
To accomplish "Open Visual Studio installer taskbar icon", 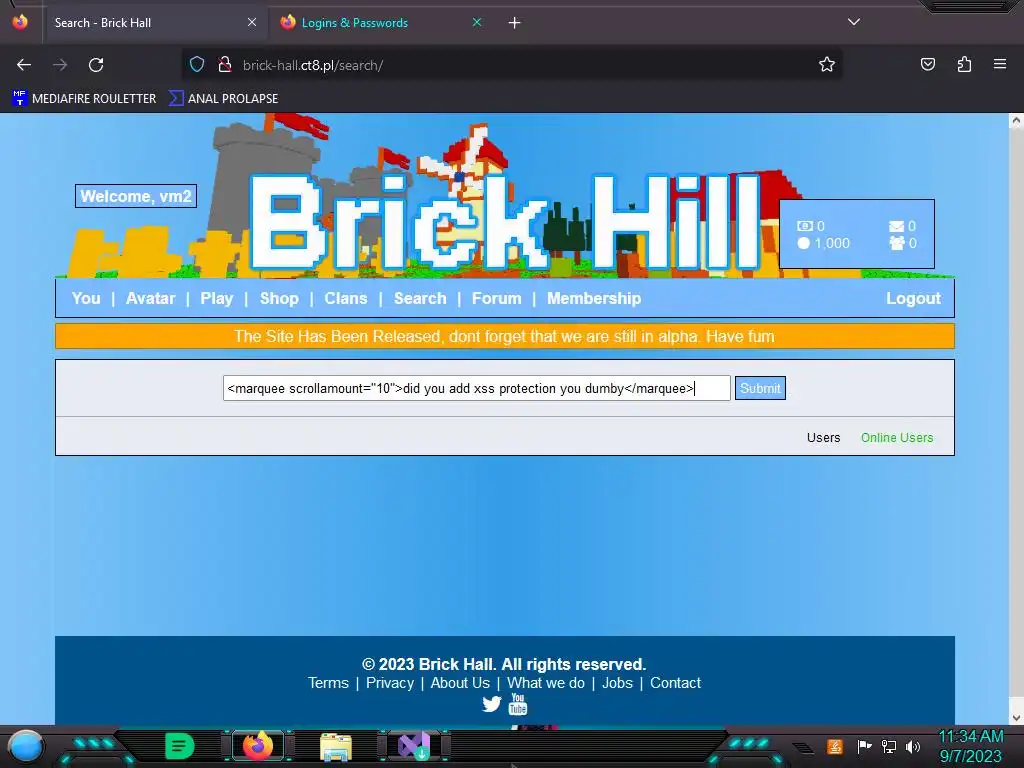I will coord(414,746).
